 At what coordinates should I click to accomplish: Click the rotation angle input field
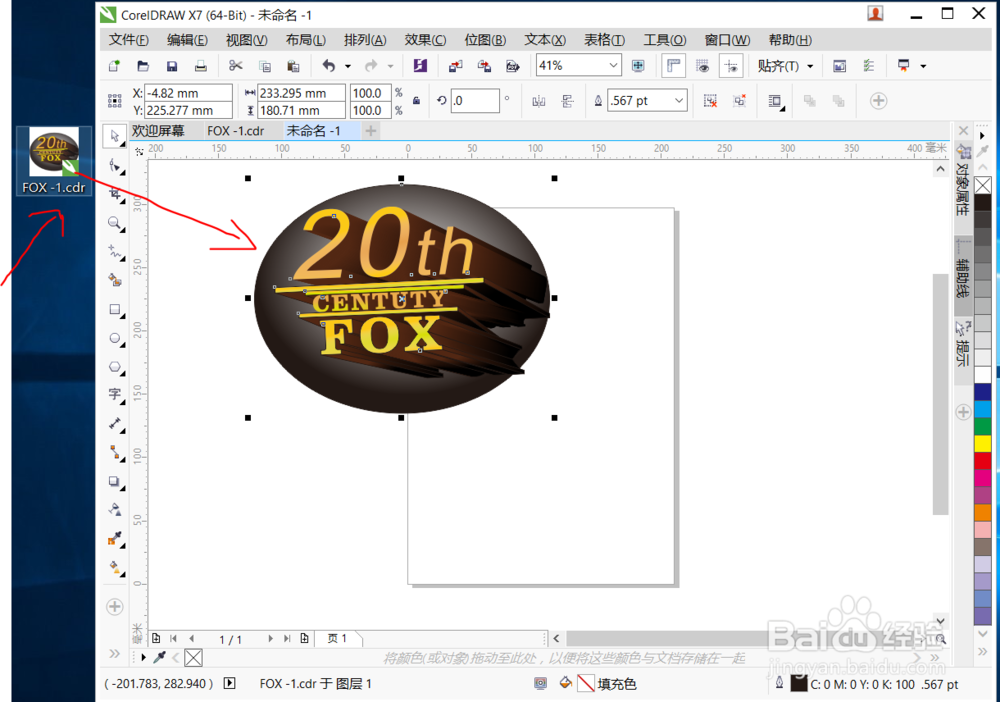pyautogui.click(x=475, y=101)
